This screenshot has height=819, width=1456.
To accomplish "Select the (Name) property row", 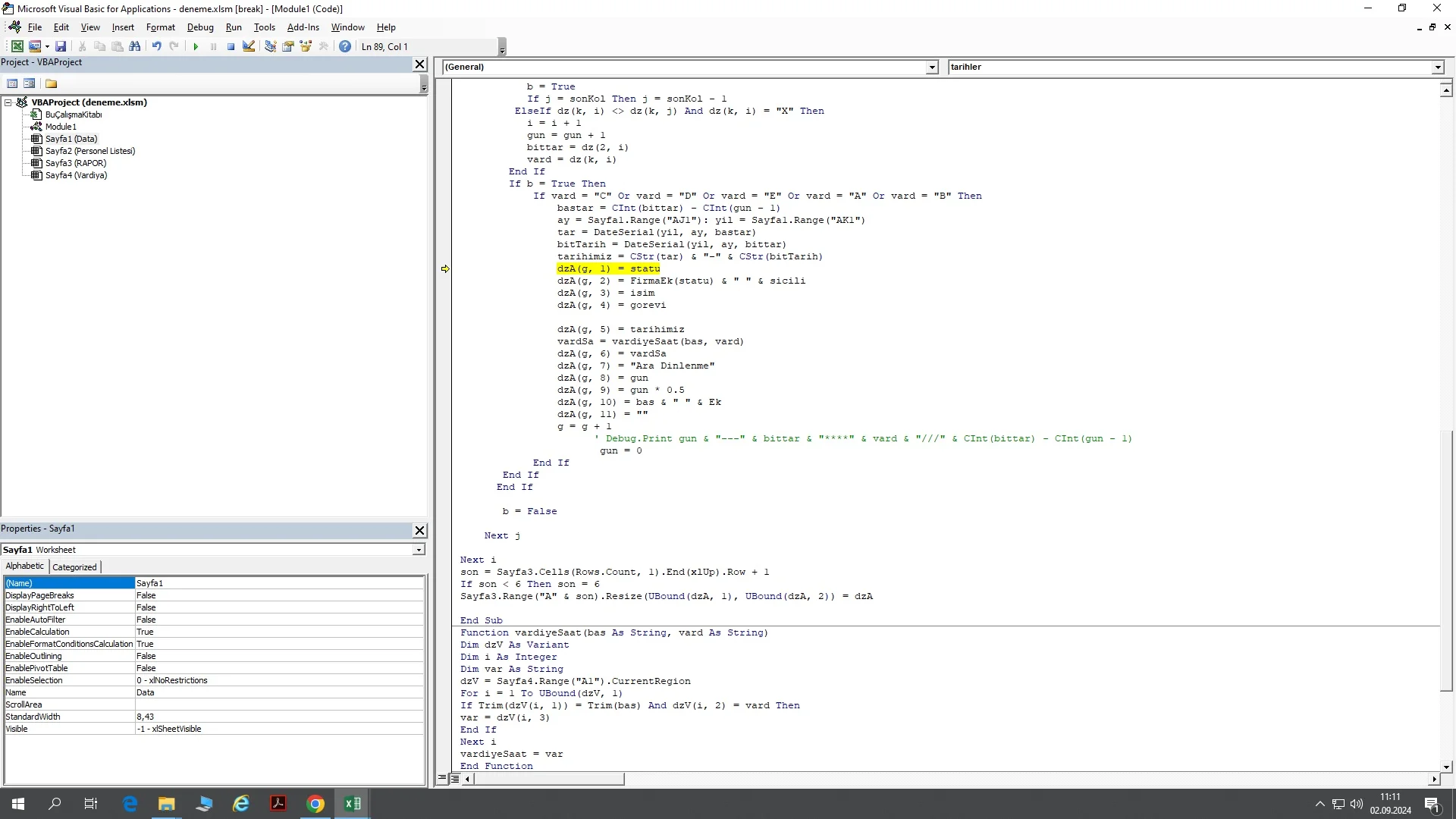I will click(x=214, y=583).
